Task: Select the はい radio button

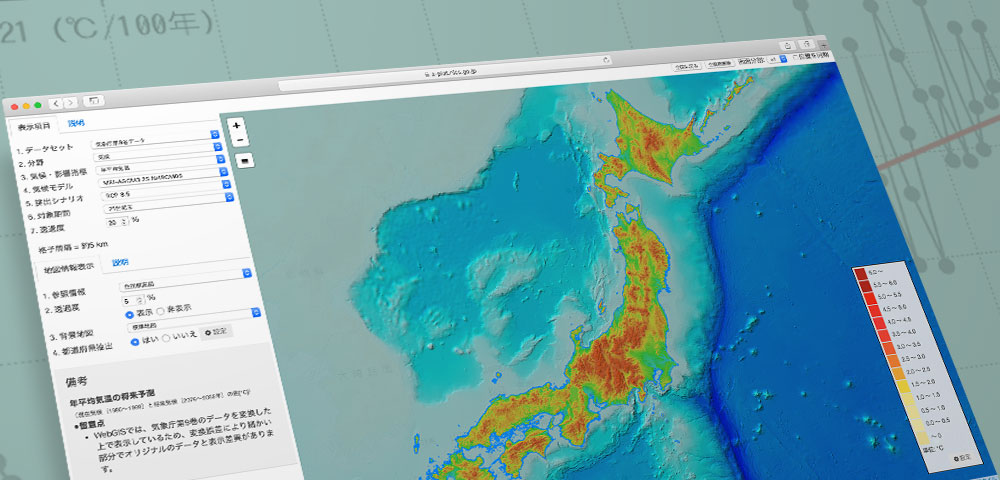Action: (x=135, y=342)
